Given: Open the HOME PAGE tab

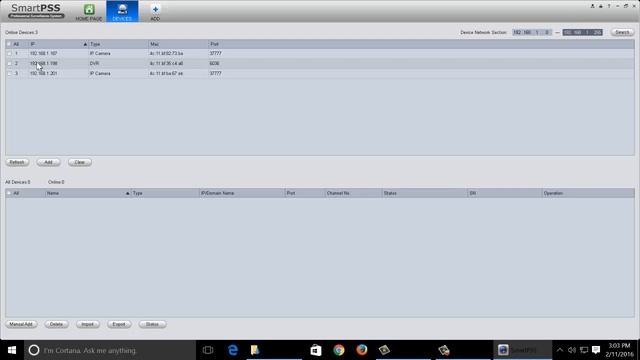Looking at the screenshot, I should pyautogui.click(x=89, y=11).
